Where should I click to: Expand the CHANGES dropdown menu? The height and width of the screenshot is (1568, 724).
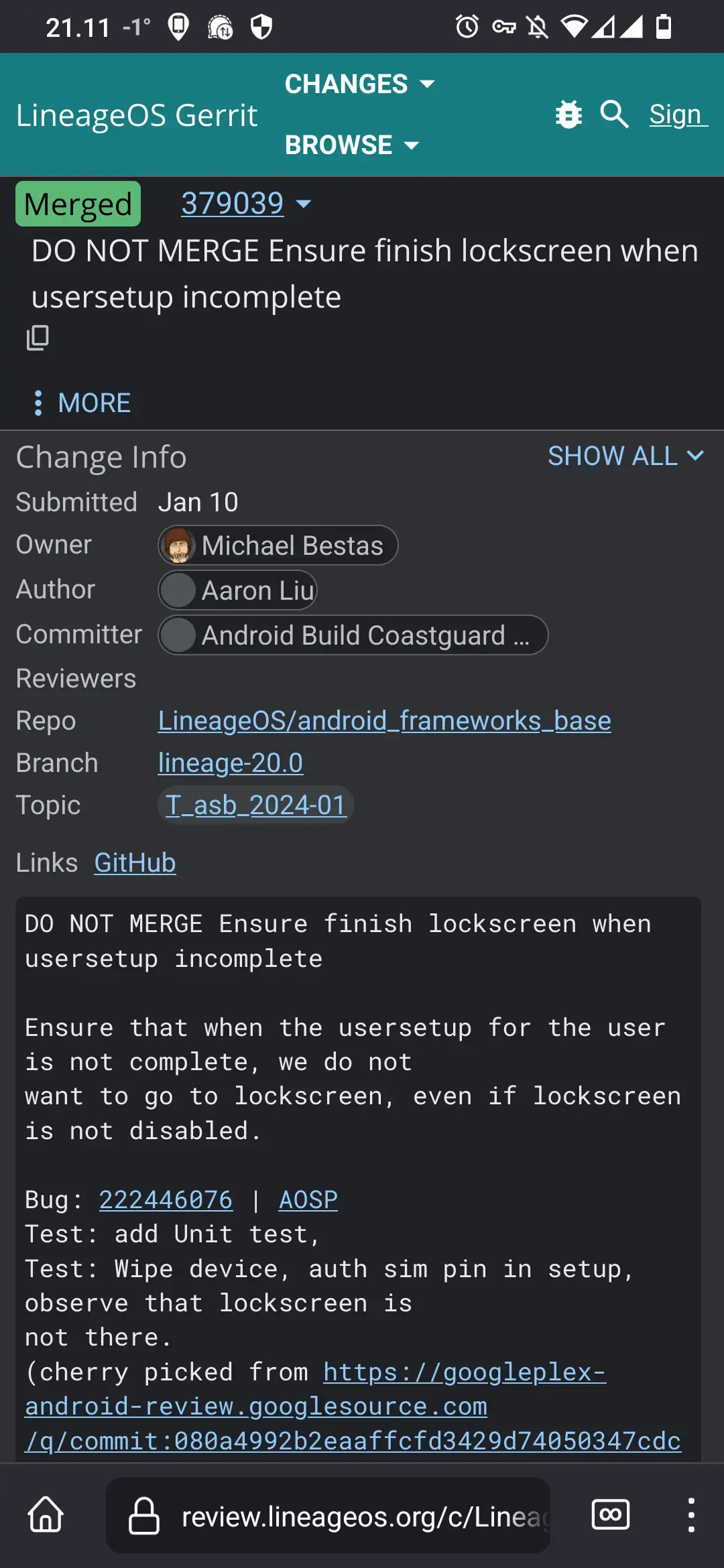pos(359,84)
